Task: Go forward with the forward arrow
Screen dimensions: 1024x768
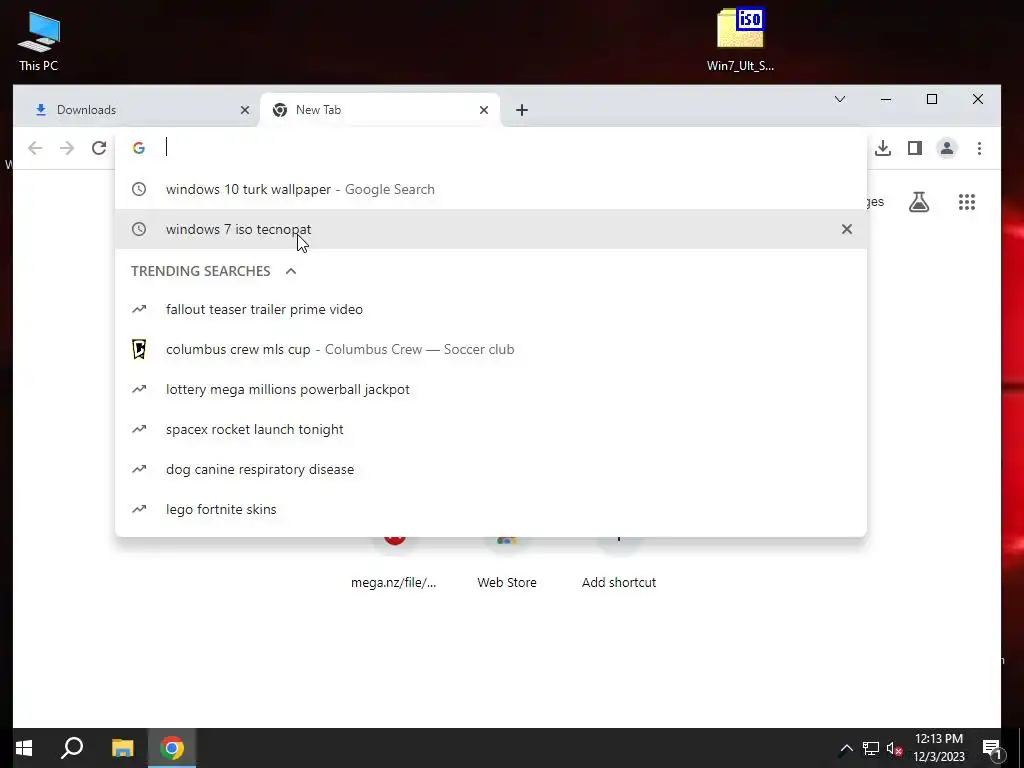Action: [67, 148]
